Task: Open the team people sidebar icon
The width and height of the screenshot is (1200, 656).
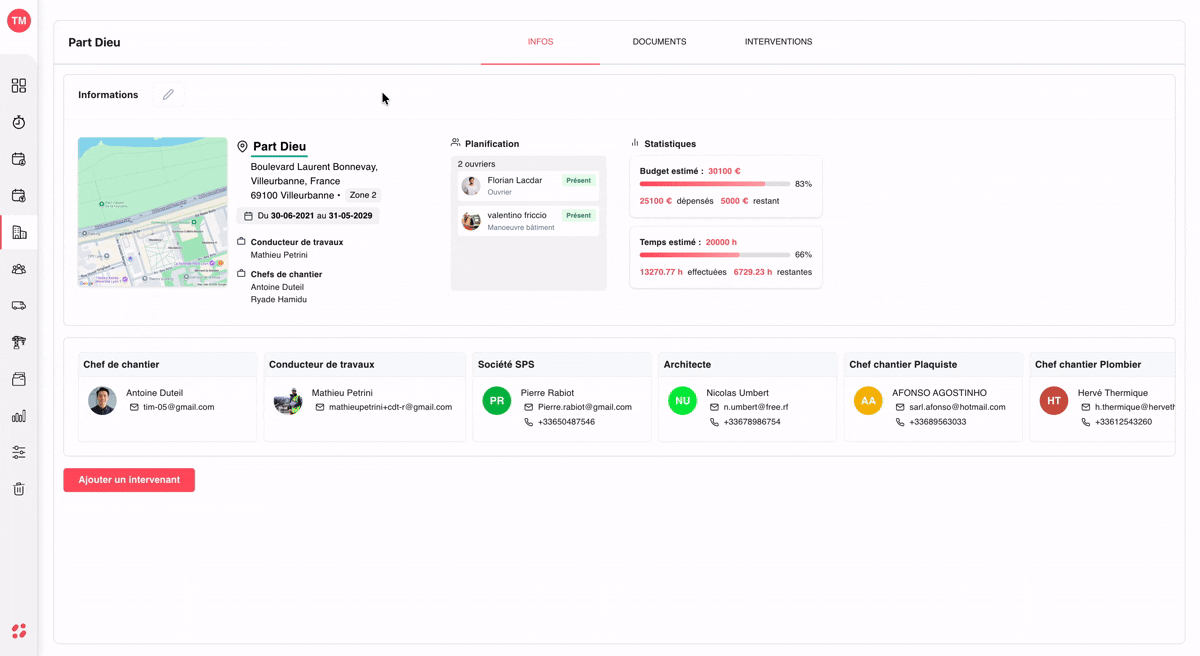Action: (19, 269)
